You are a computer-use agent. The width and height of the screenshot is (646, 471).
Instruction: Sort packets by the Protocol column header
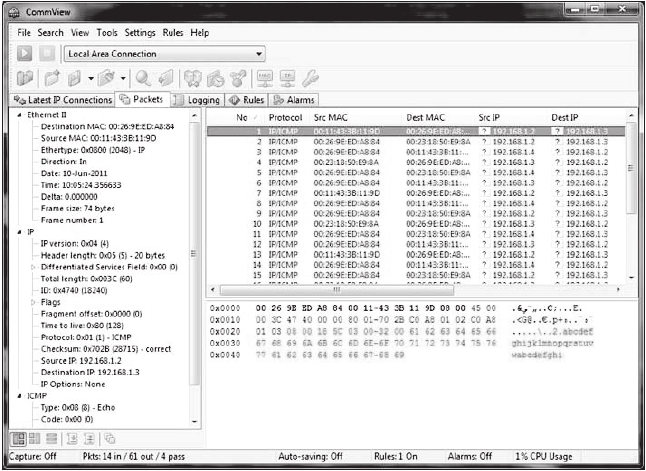pyautogui.click(x=286, y=117)
